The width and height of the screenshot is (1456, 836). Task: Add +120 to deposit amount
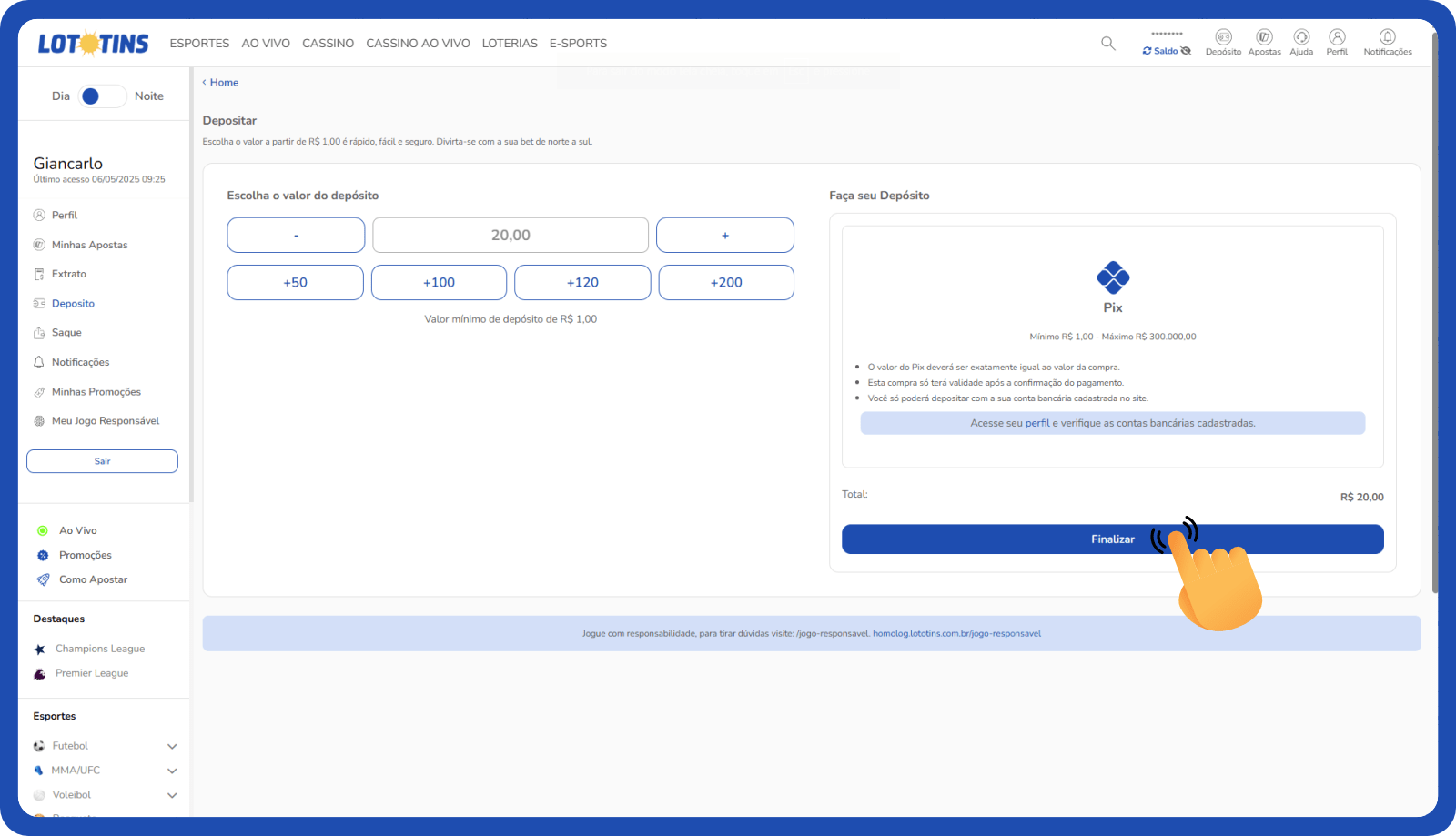582,282
